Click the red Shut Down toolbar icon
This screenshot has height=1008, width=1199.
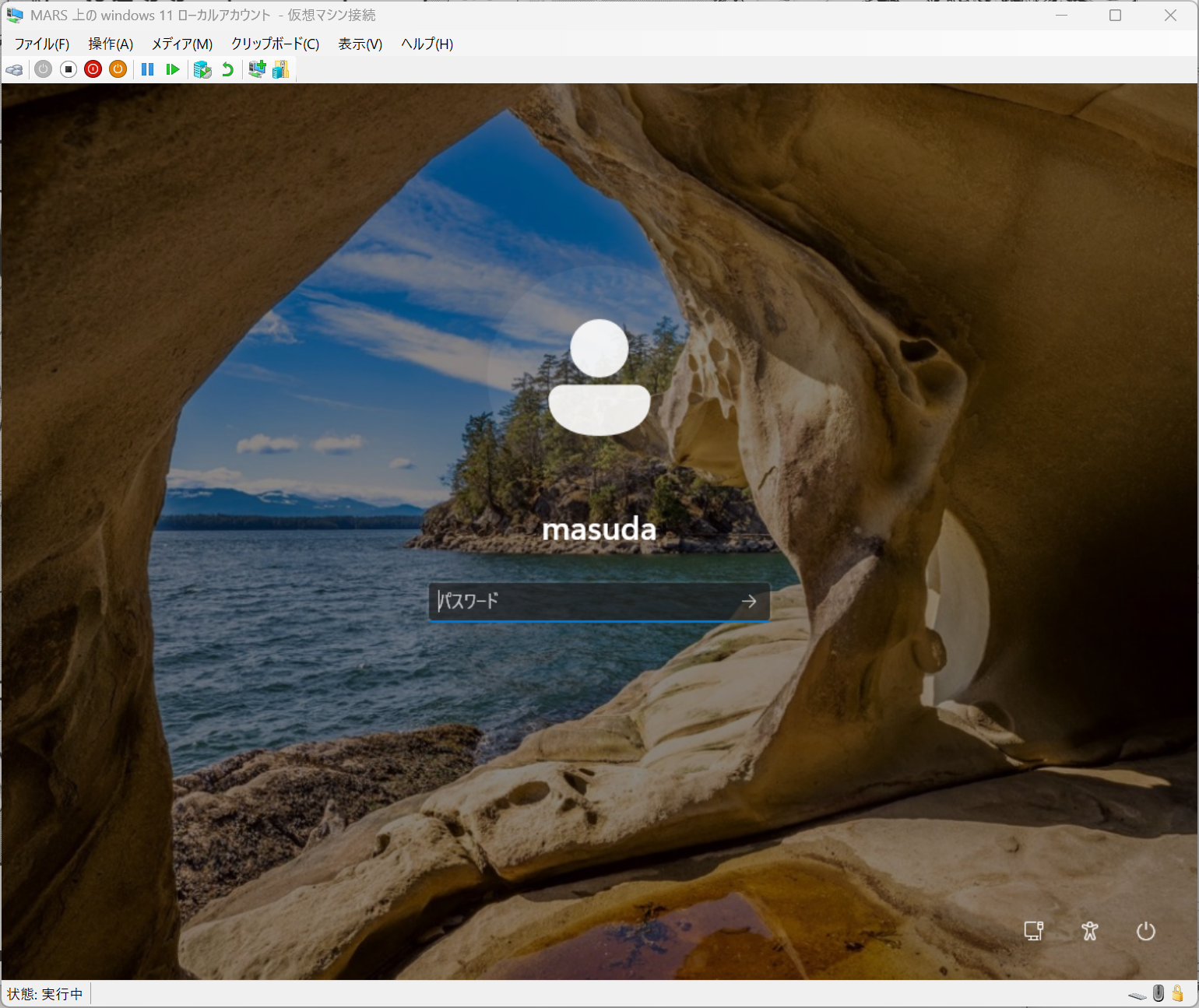(93, 70)
